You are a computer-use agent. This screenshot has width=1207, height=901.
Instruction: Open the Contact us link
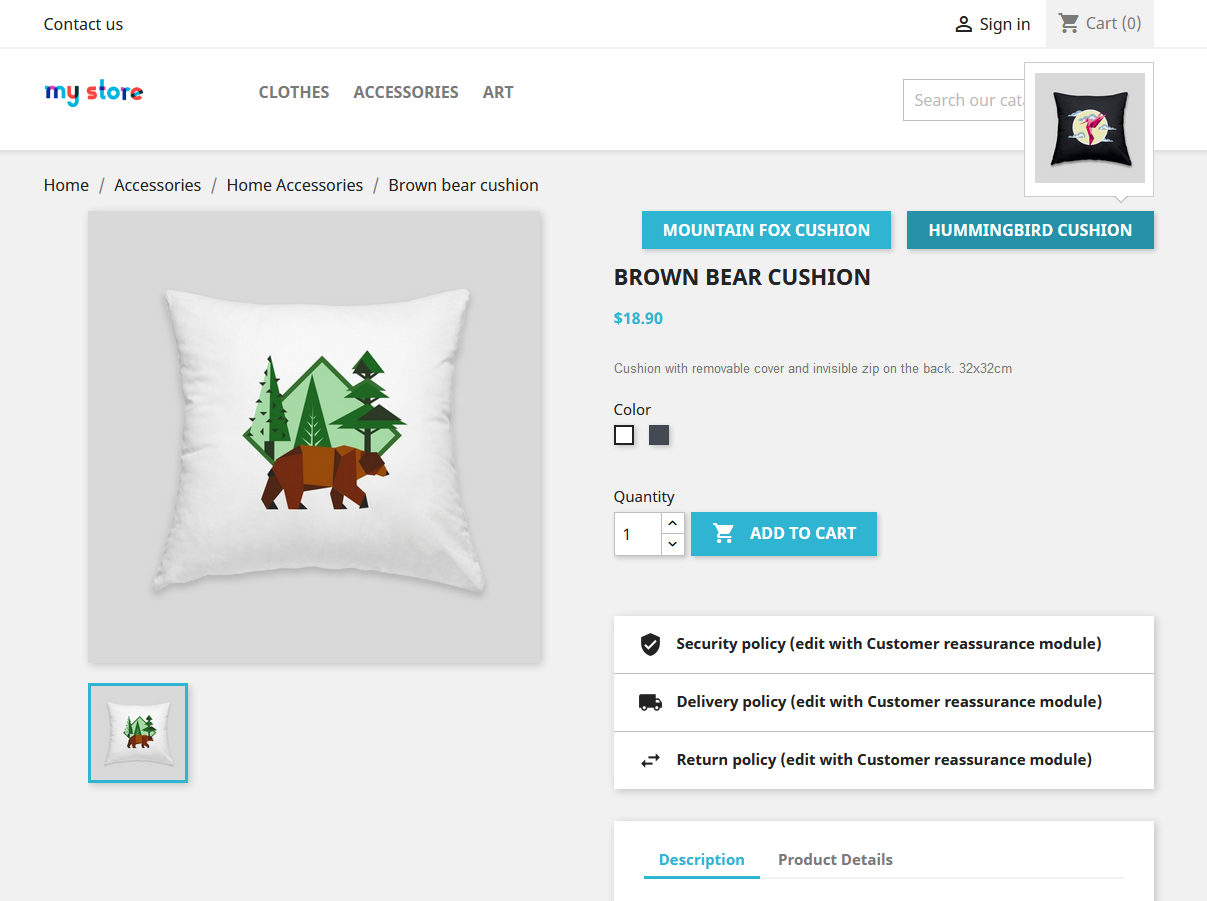pos(83,24)
